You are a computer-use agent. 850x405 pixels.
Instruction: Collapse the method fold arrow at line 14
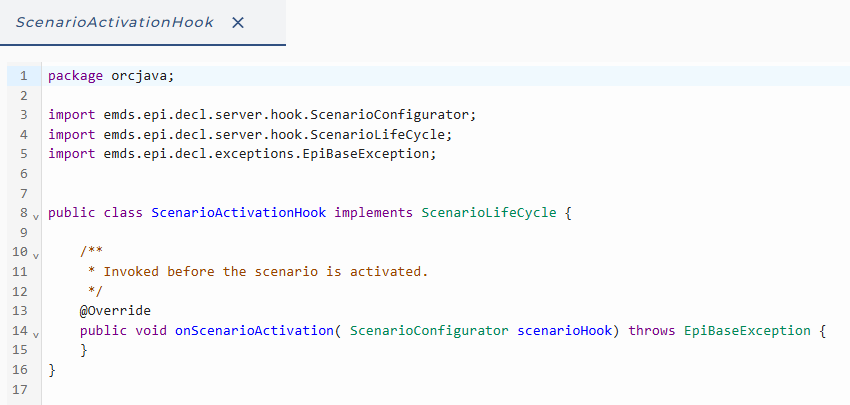click(36, 334)
